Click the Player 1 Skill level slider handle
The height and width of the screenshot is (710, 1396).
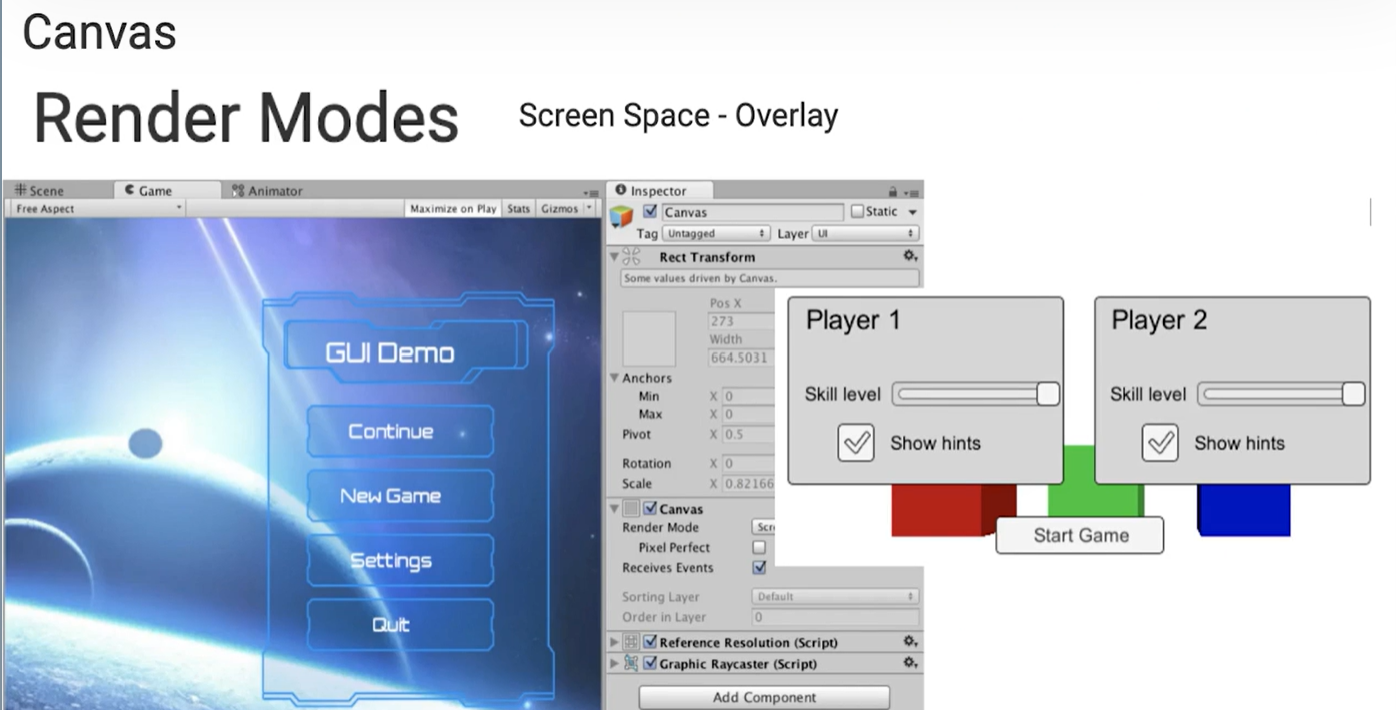point(1047,394)
